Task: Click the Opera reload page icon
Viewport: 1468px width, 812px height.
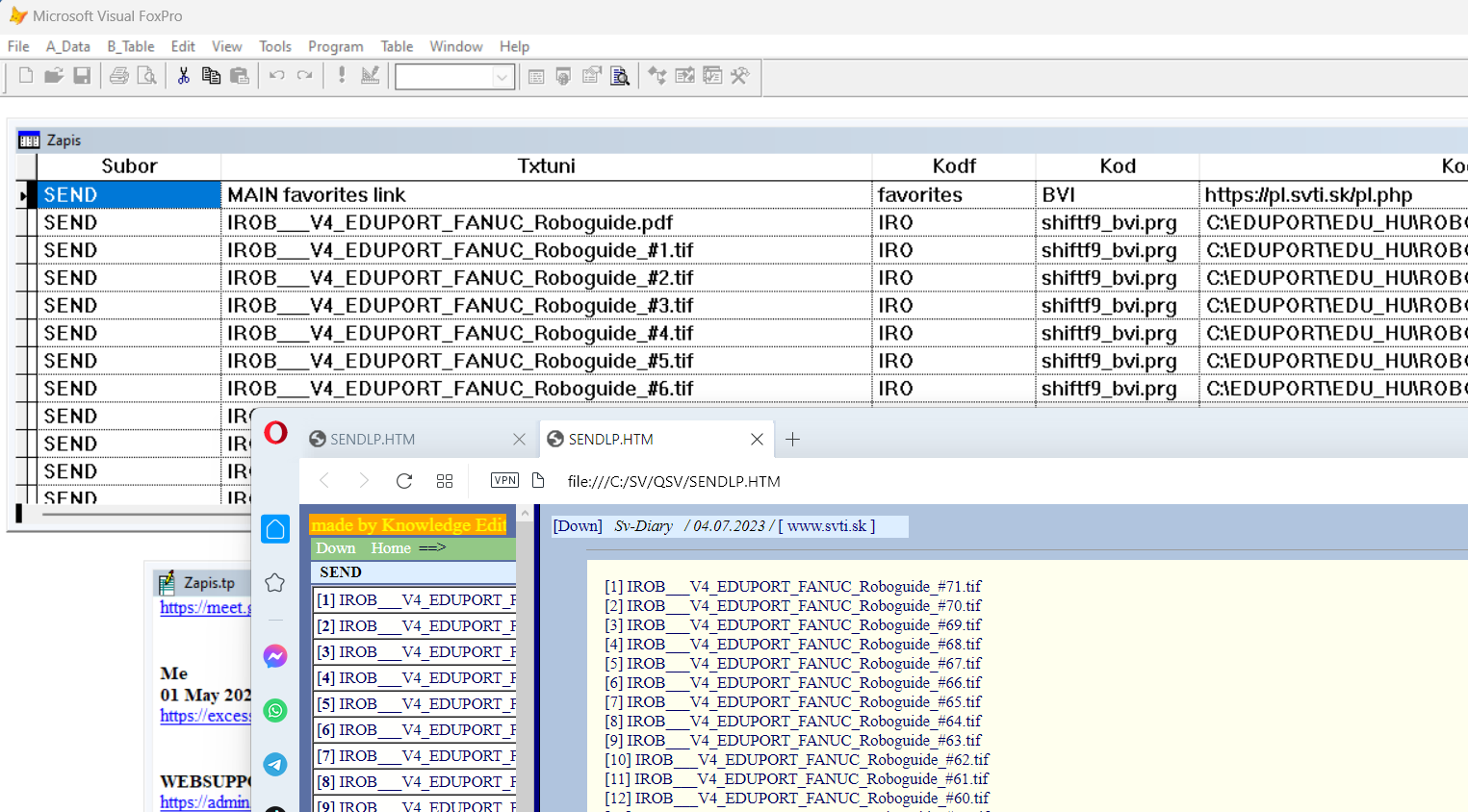Action: point(404,481)
